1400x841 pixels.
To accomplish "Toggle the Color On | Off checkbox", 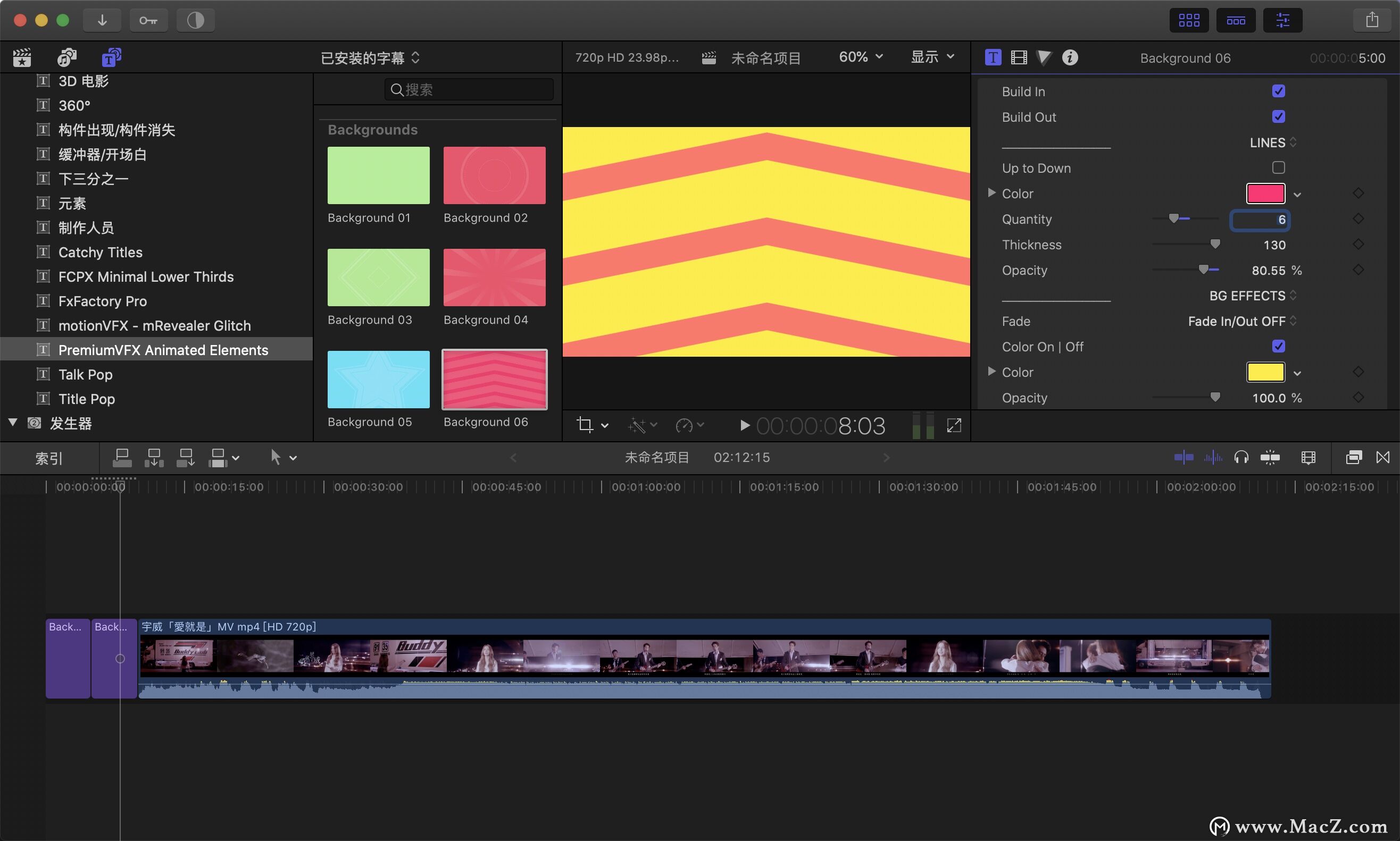I will point(1278,346).
